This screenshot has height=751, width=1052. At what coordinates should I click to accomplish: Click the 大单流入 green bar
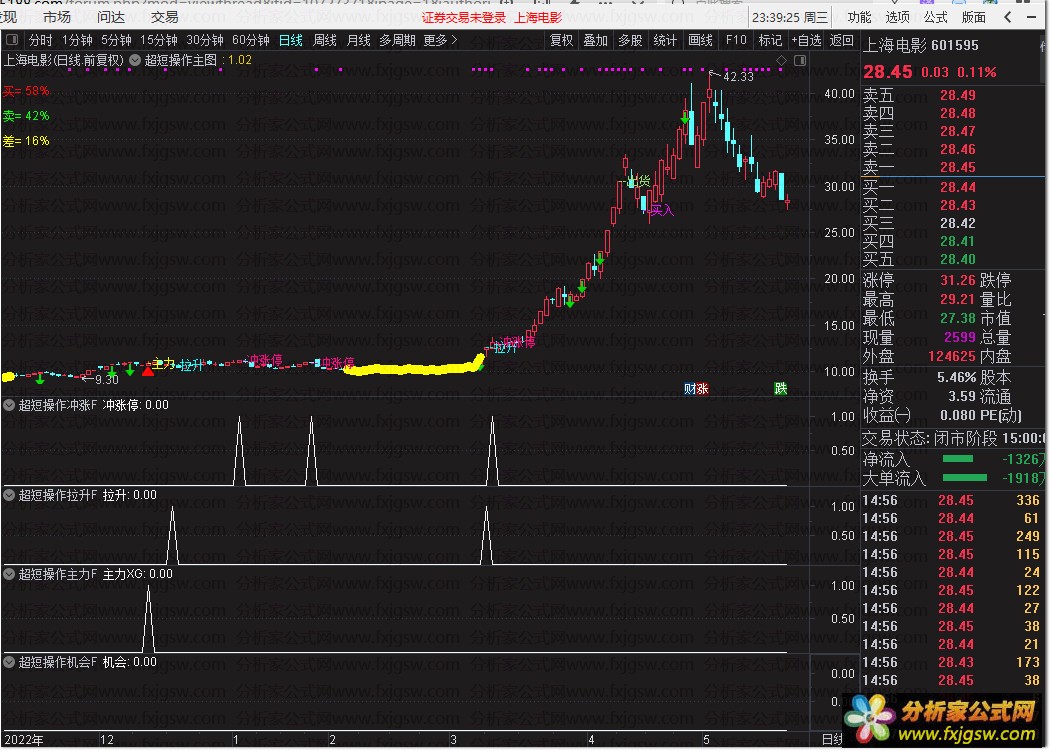965,478
